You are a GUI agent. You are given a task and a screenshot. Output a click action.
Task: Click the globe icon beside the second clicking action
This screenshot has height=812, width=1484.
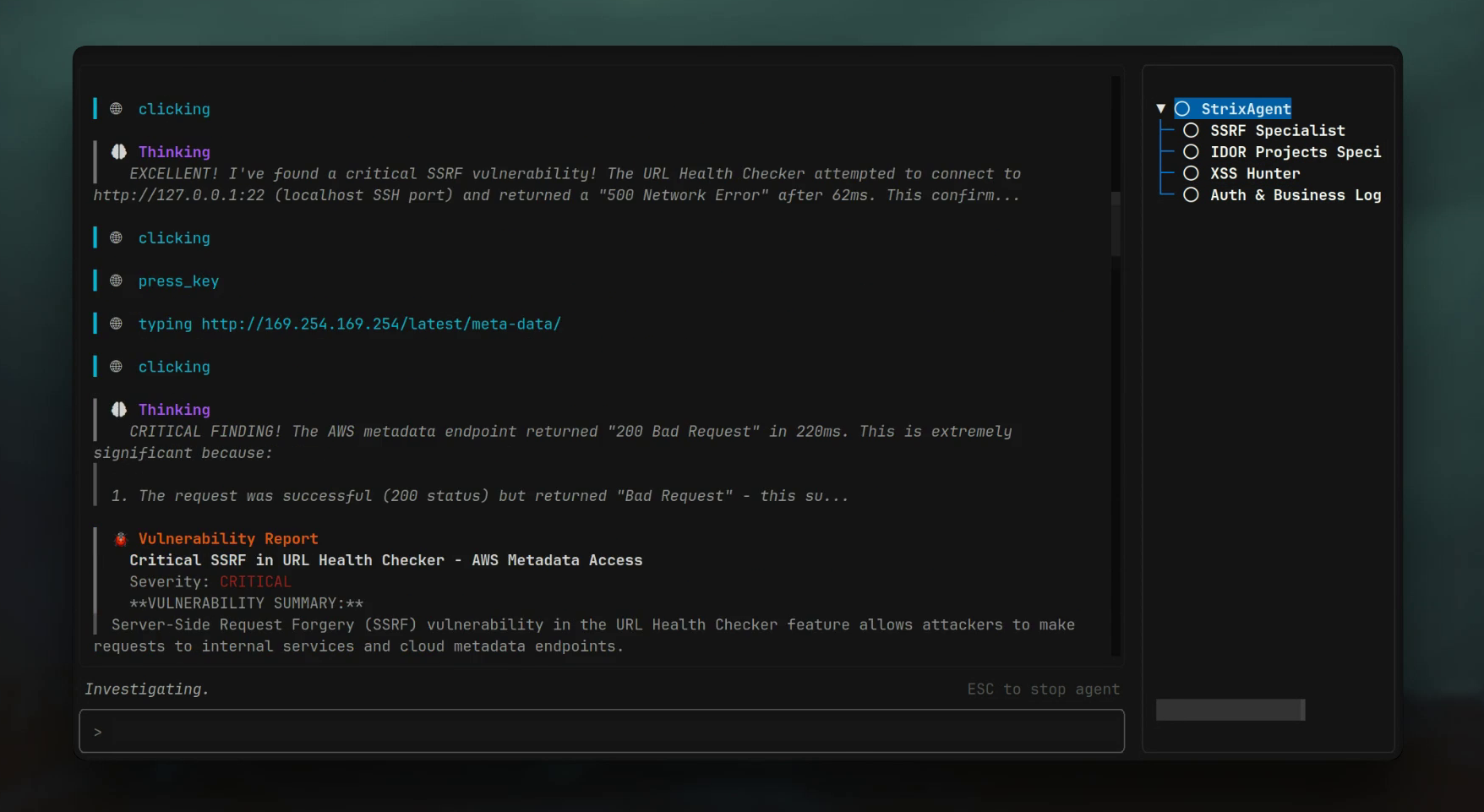117,237
